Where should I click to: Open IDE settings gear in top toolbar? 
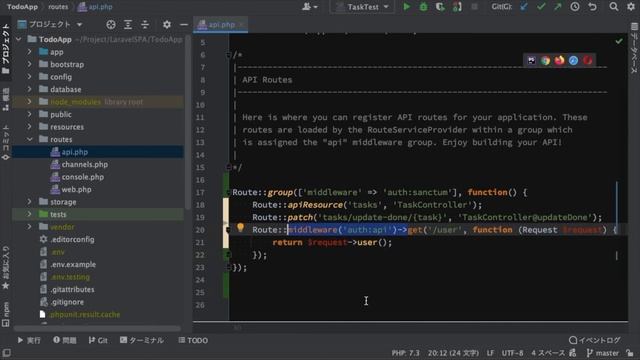coord(631,7)
